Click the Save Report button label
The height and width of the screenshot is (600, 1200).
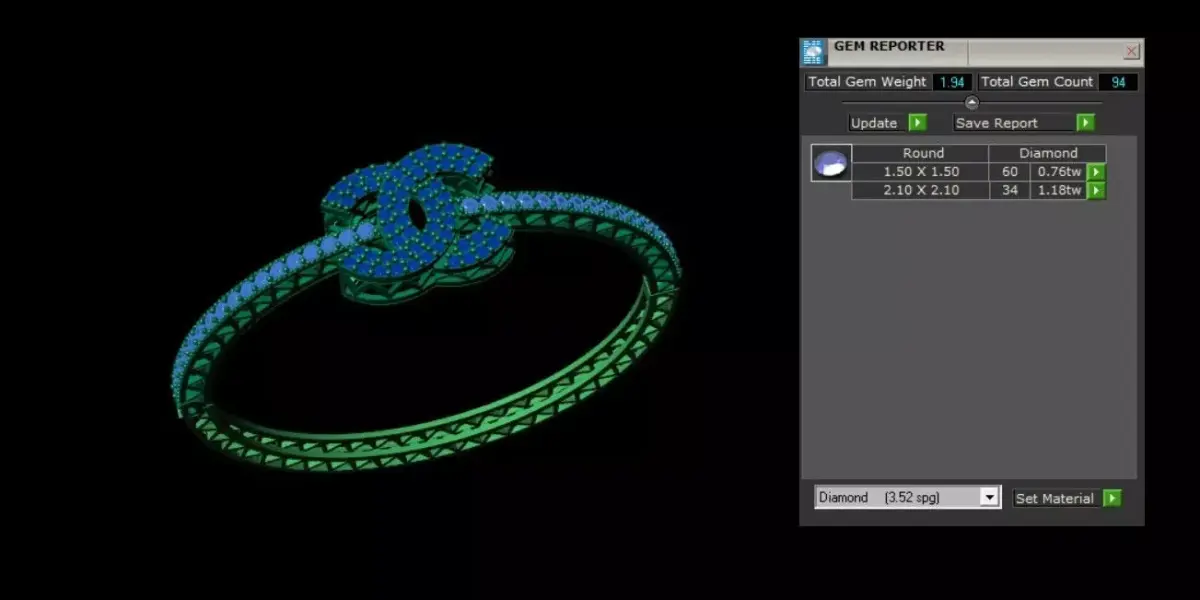point(1013,123)
